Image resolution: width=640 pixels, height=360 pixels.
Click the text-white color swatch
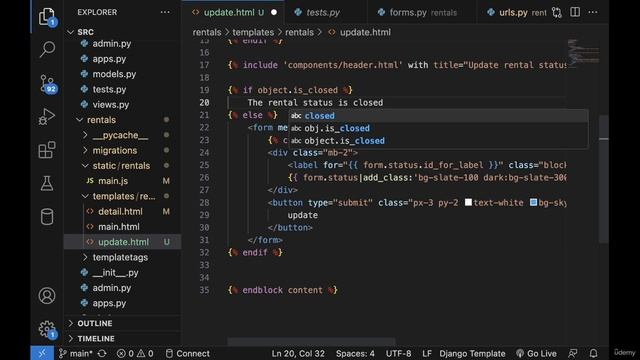coord(468,202)
